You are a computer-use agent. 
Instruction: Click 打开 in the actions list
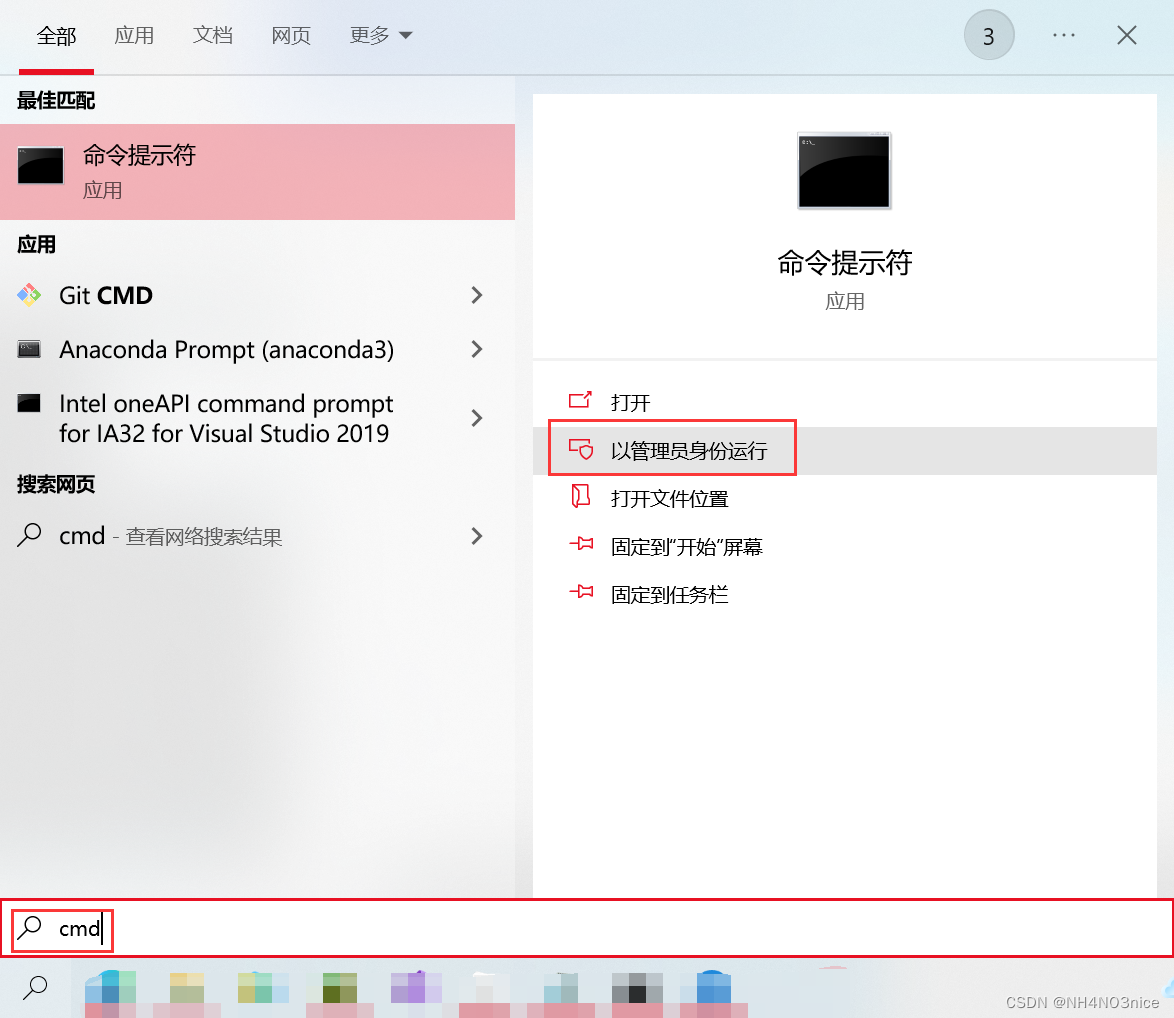coord(845,403)
